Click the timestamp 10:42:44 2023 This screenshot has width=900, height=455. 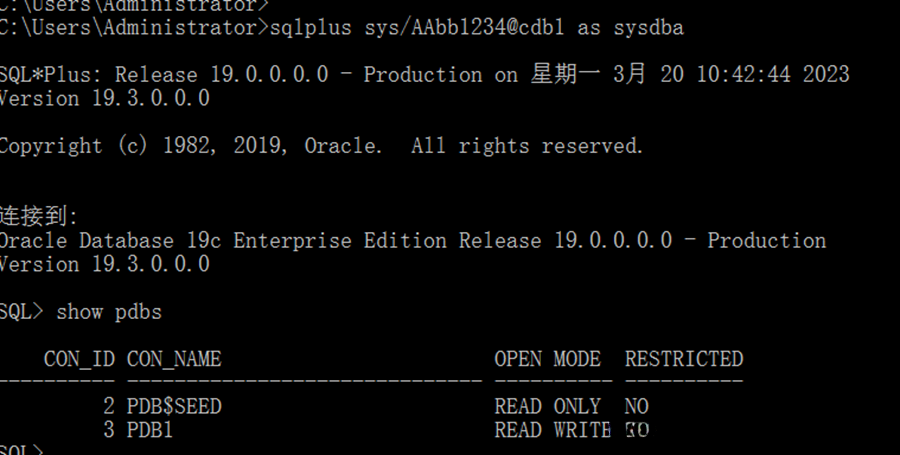click(x=768, y=75)
